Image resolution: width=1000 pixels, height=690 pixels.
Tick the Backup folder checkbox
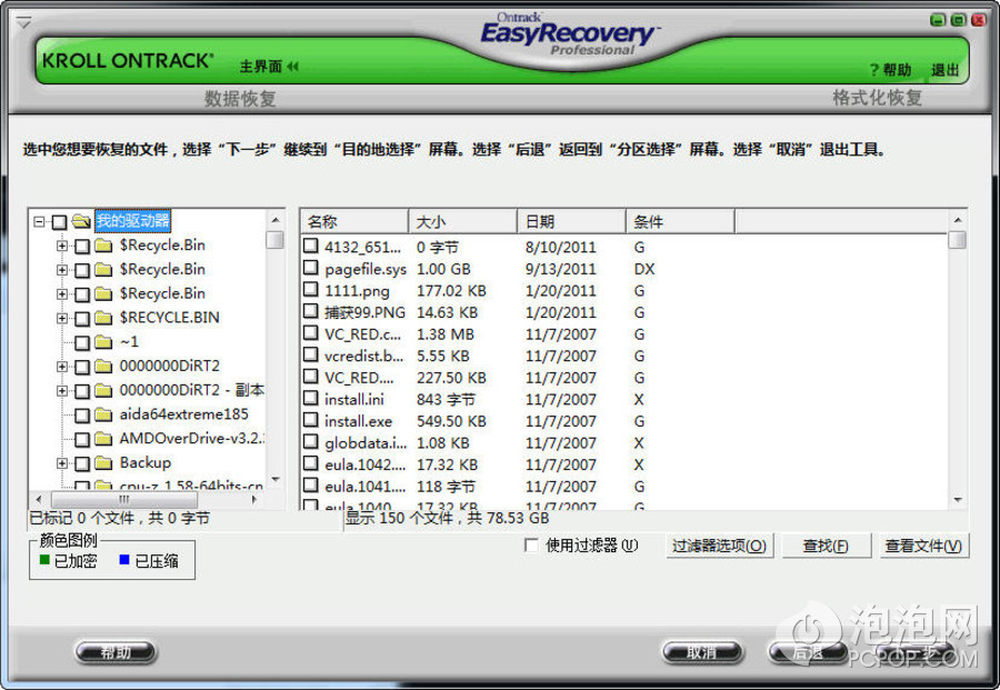pos(82,464)
